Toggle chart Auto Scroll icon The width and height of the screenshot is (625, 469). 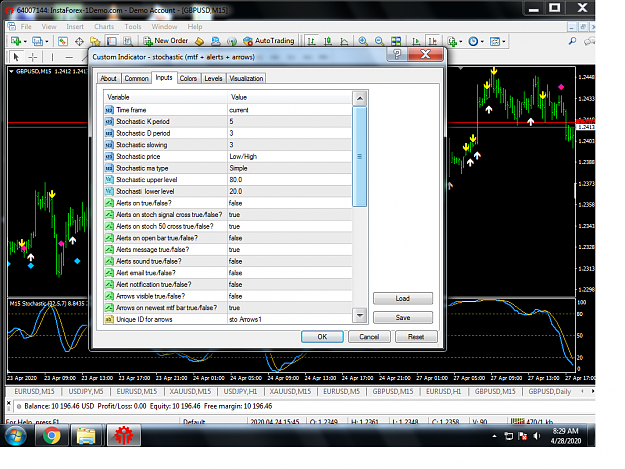[x=416, y=41]
